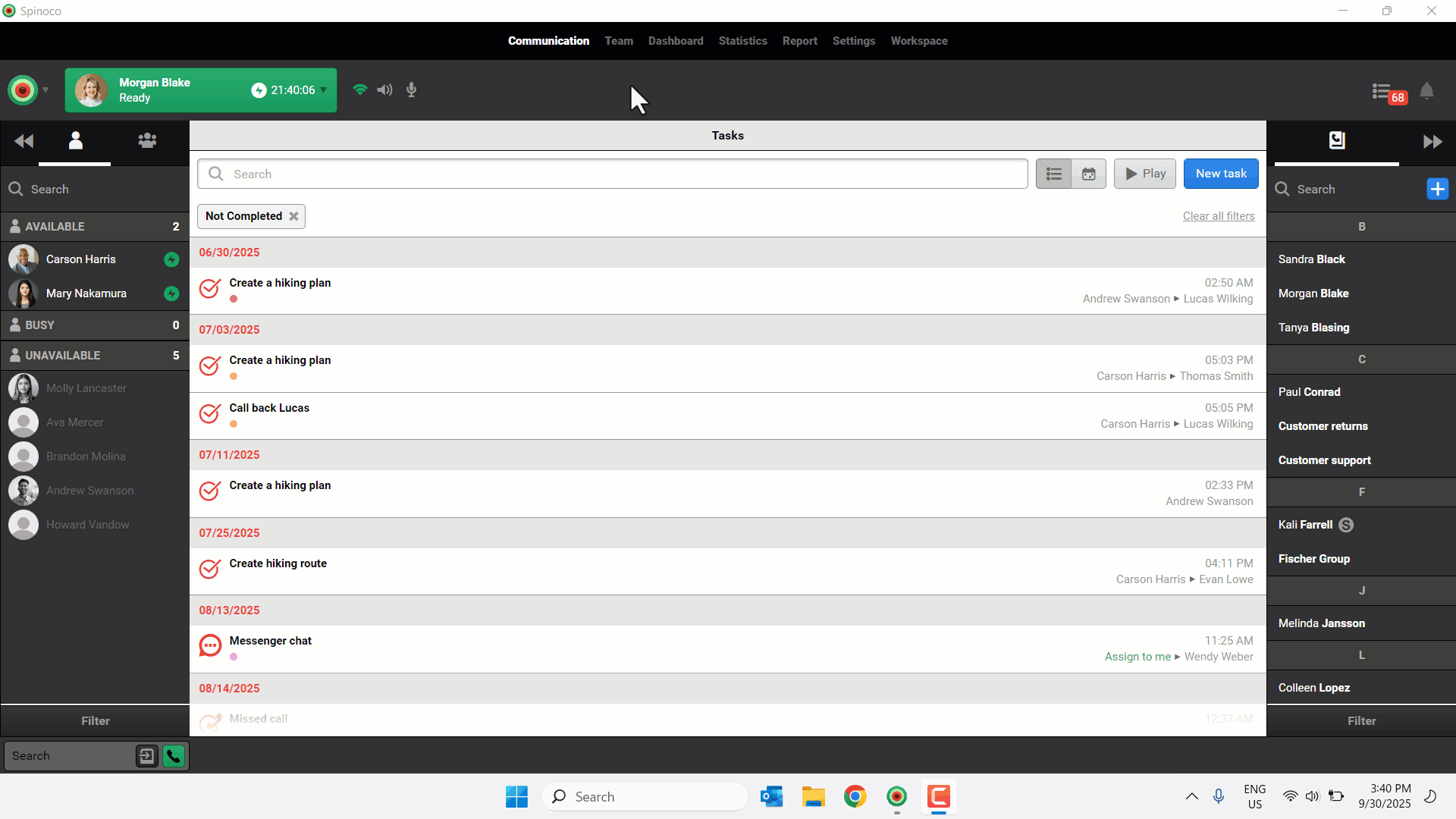Viewport: 1456px width, 819px height.
Task: Click the speaker volume icon
Action: [x=385, y=90]
